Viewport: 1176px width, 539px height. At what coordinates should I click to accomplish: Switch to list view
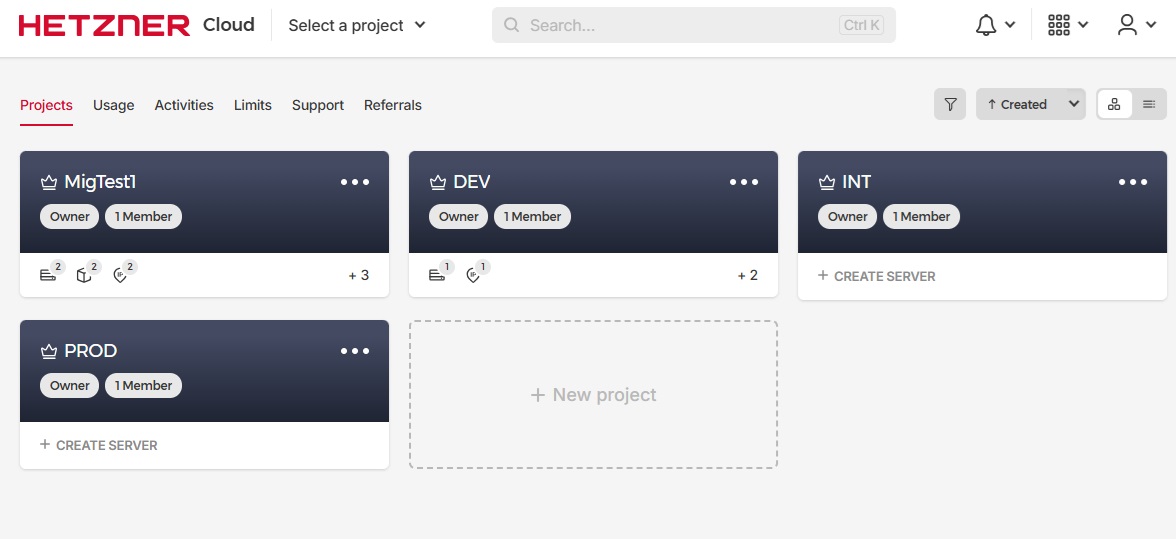[1148, 104]
